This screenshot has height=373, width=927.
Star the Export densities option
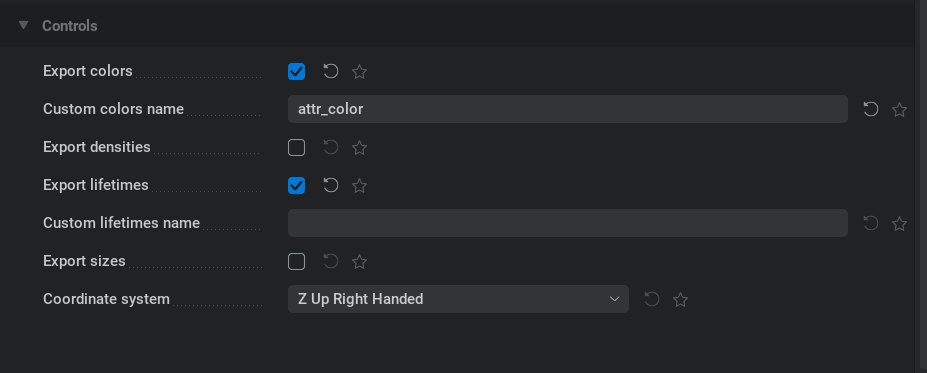[359, 148]
